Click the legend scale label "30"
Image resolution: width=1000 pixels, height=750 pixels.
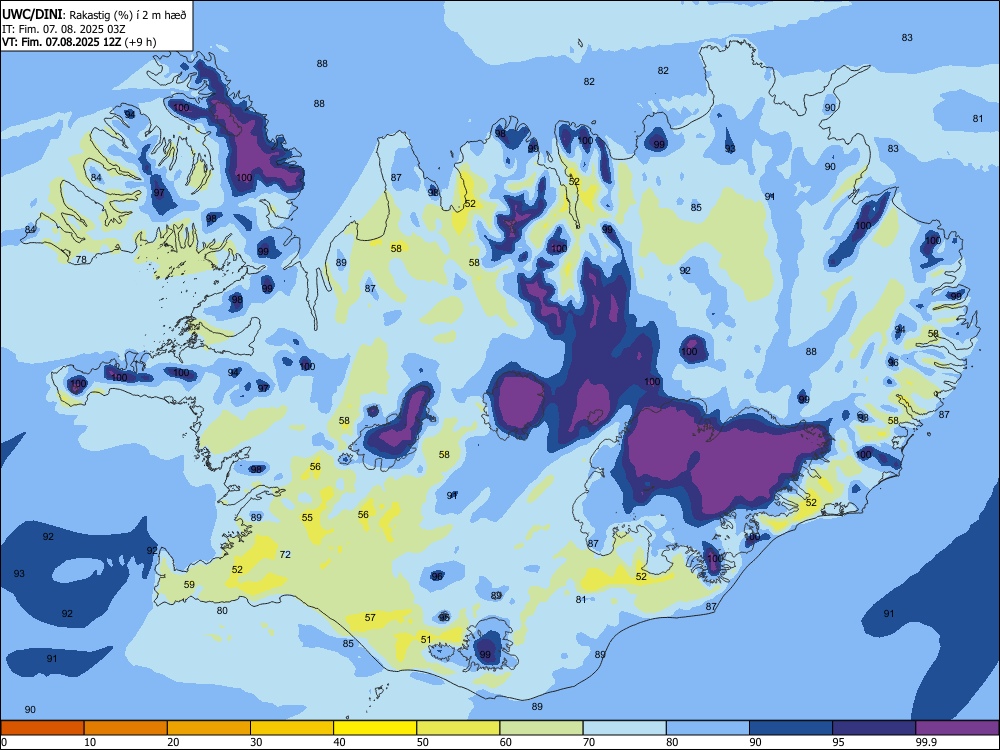tap(256, 742)
